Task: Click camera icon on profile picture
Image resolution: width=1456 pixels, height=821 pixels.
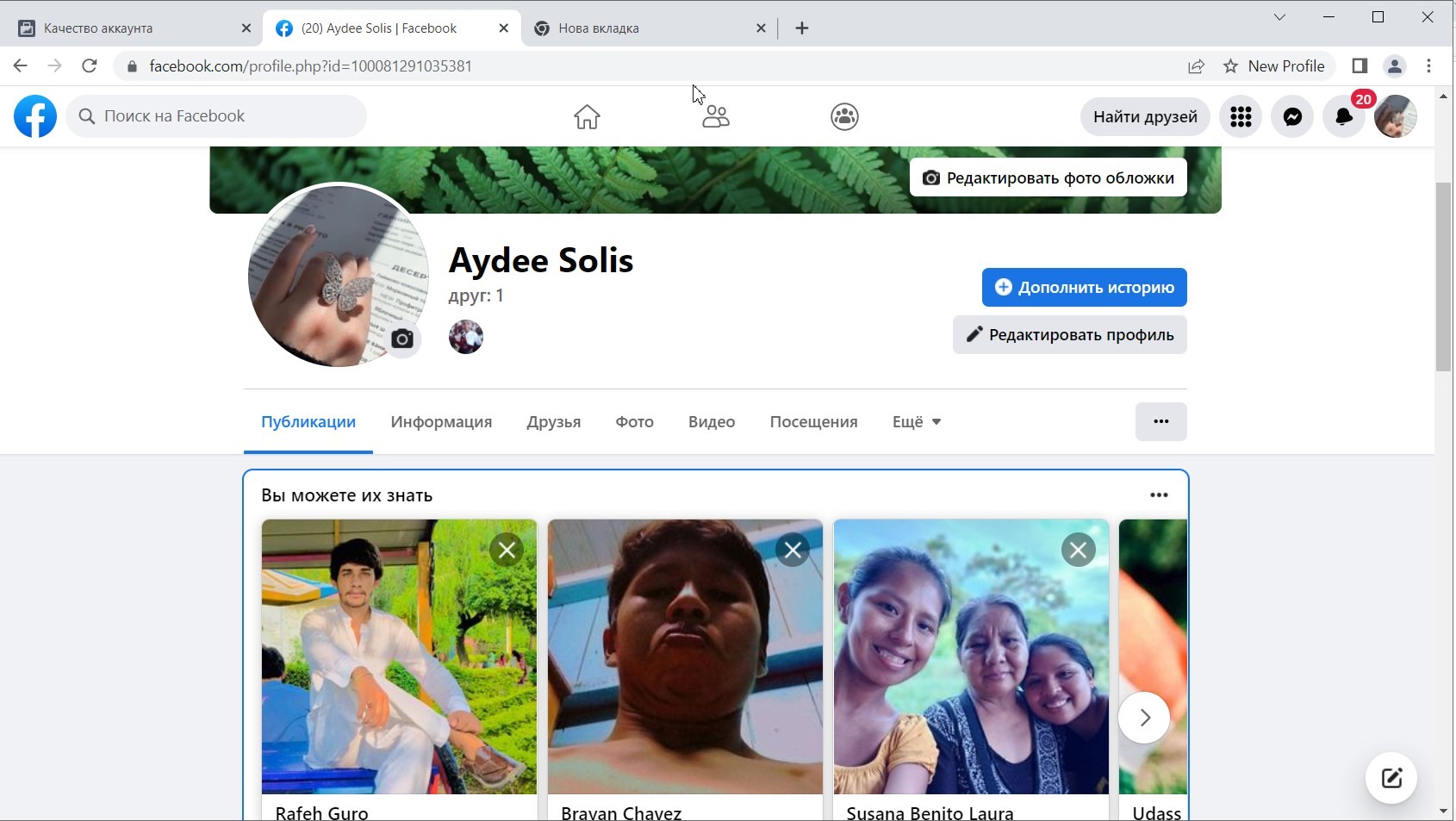Action: [402, 339]
